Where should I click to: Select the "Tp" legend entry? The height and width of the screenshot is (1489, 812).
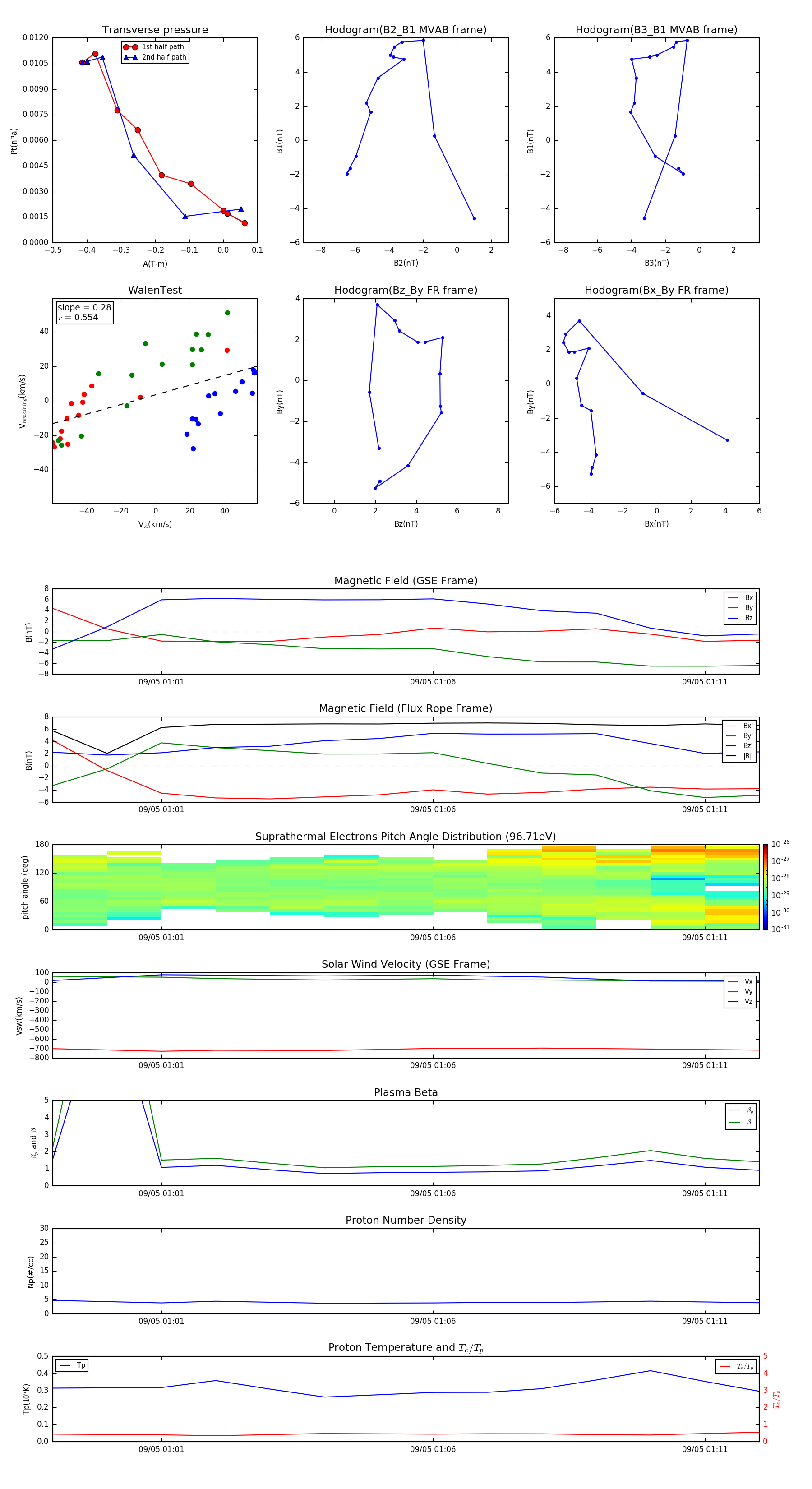[72, 1365]
